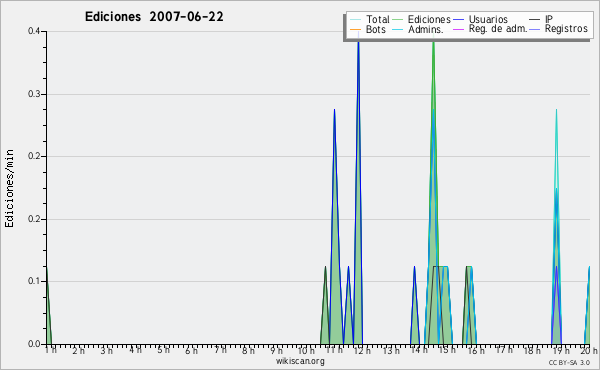Click the 0.4 y-axis value
The width and height of the screenshot is (600, 370).
(34, 31)
